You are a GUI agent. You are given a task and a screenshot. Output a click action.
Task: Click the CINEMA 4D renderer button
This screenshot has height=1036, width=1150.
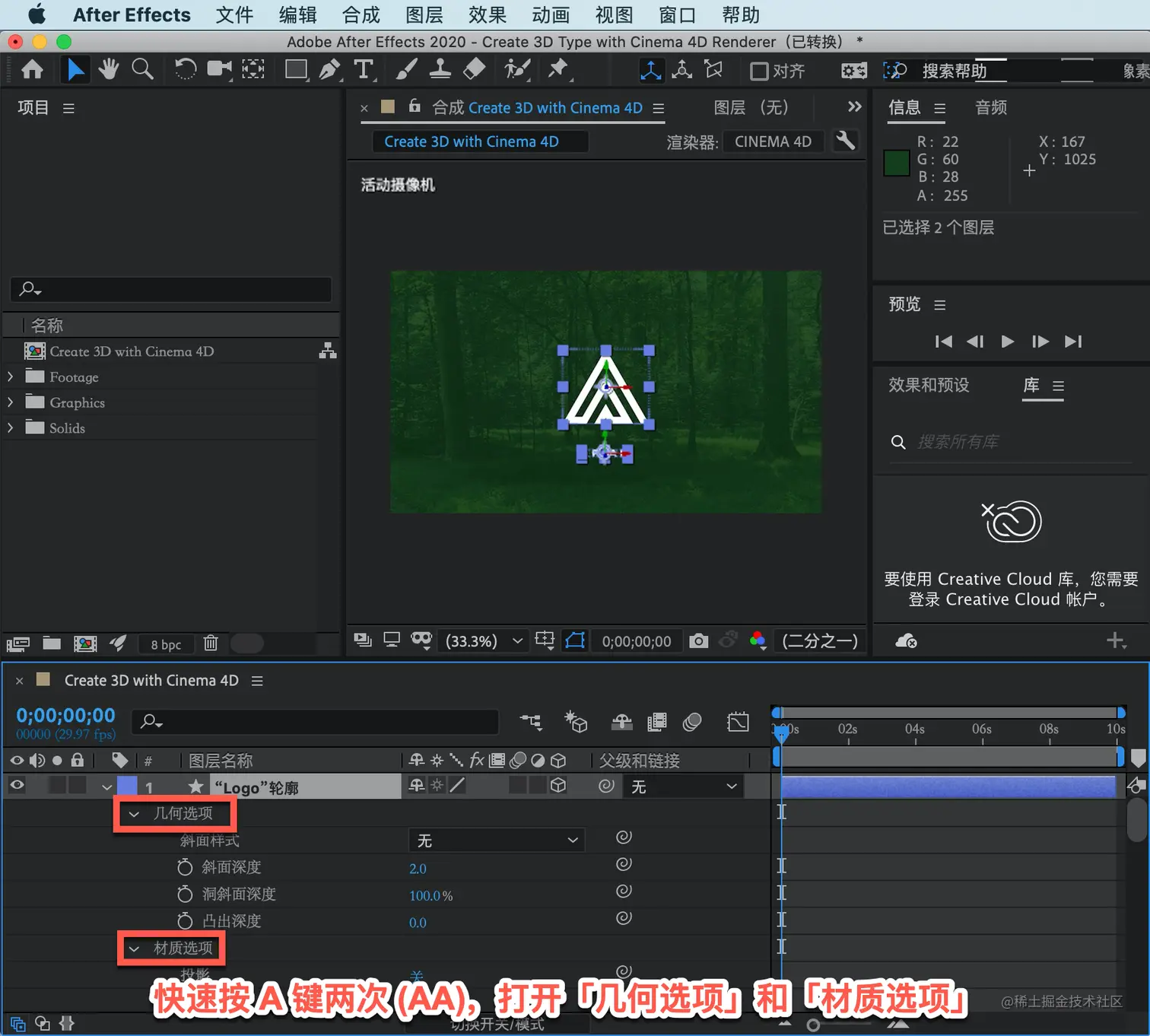(x=773, y=141)
